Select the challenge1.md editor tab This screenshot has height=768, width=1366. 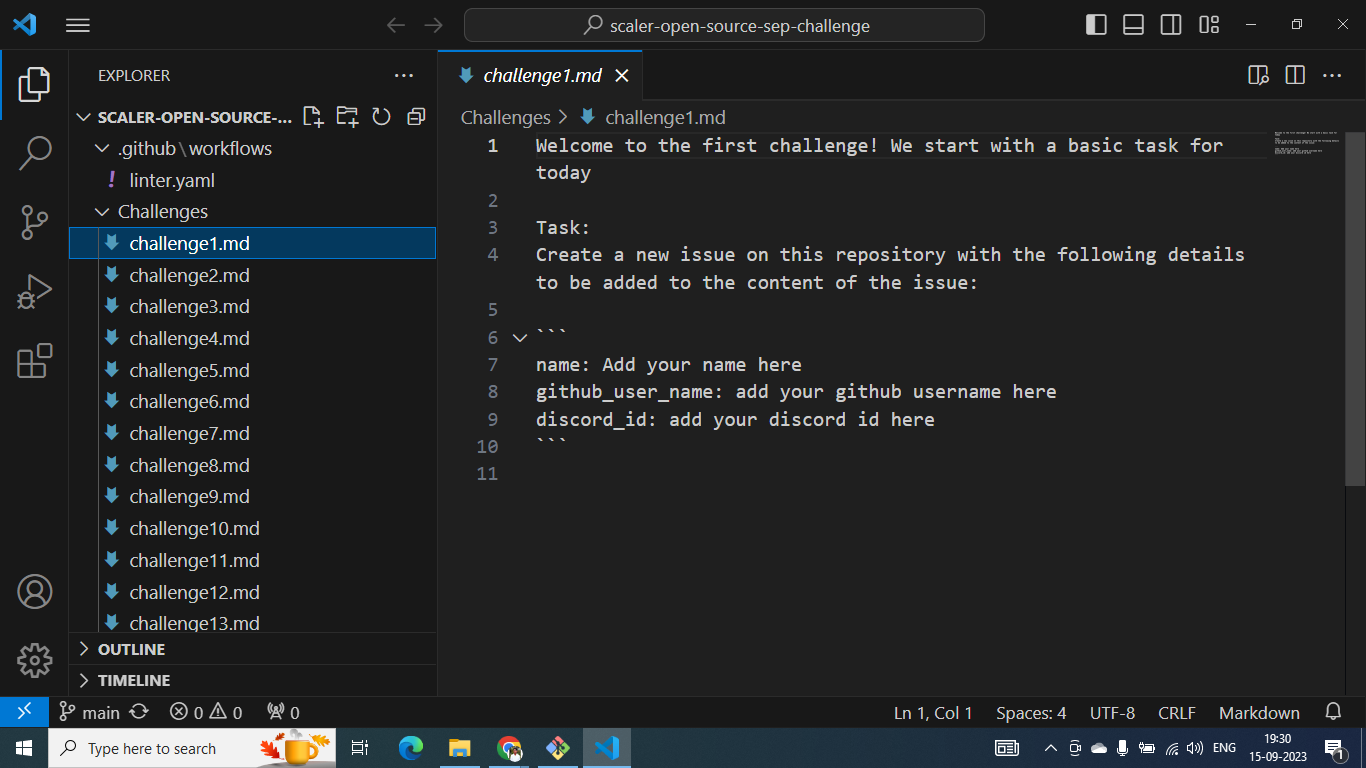click(545, 74)
